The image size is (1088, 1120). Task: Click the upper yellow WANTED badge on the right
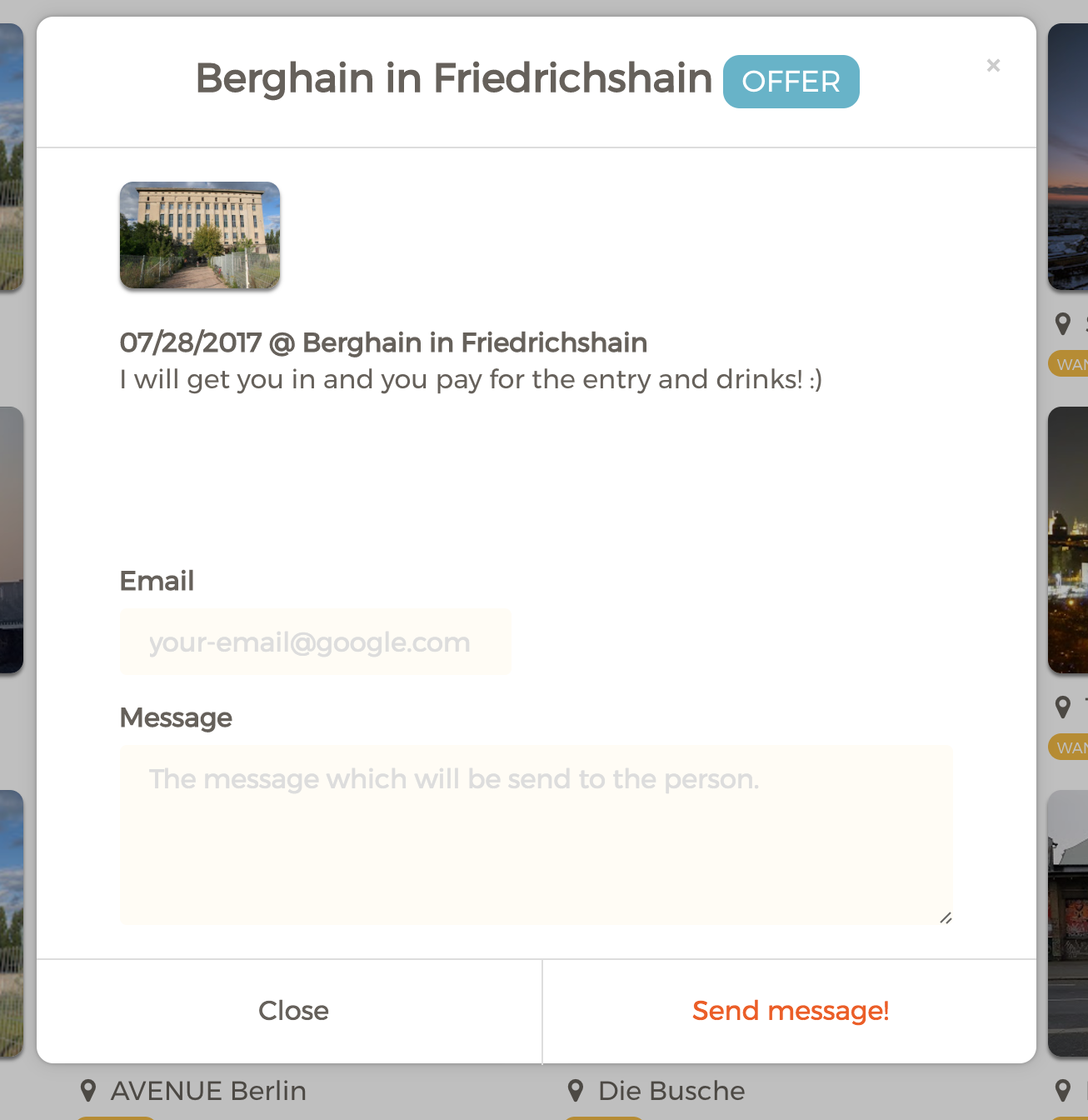[1070, 364]
